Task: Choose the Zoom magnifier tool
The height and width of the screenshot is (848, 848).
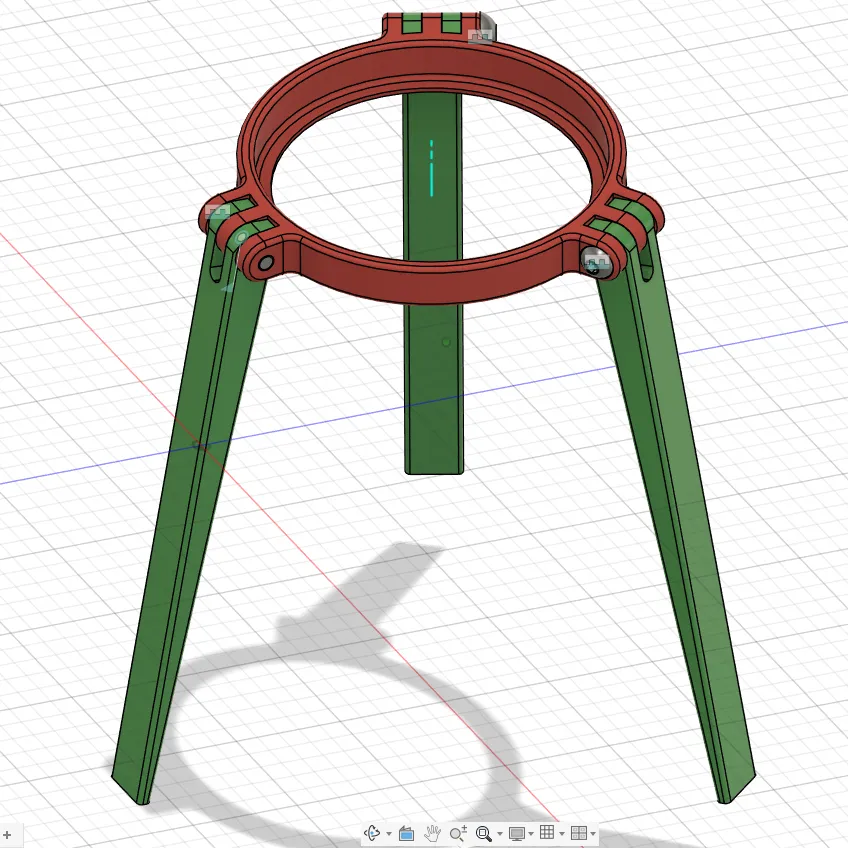Action: (x=458, y=833)
